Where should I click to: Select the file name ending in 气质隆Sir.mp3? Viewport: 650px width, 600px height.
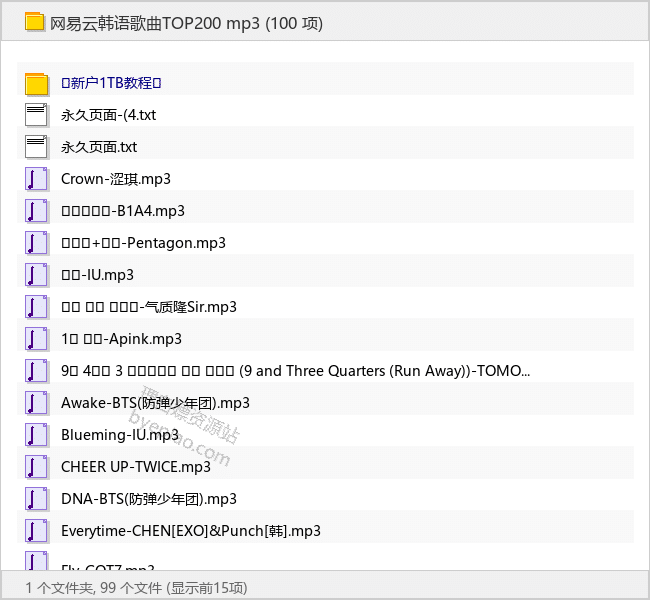click(x=149, y=307)
